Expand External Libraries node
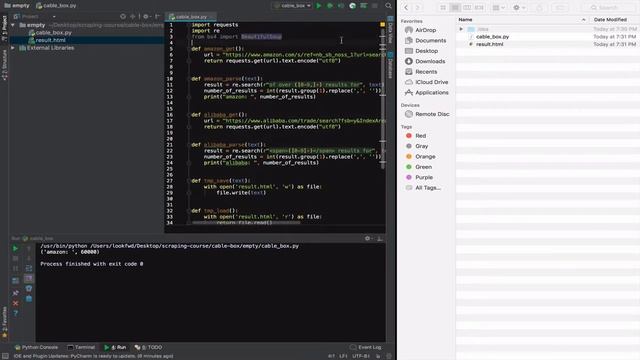This screenshot has width=640, height=360. pos(13,48)
